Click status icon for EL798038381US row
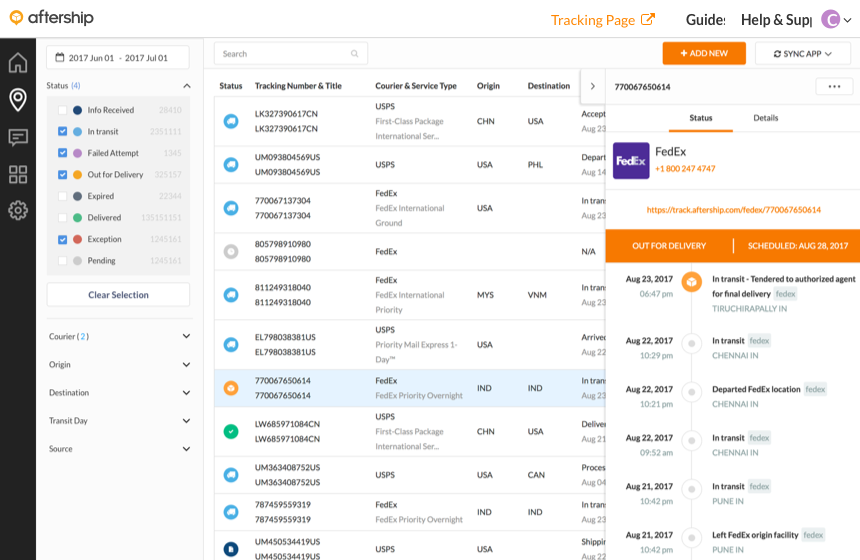The height and width of the screenshot is (560, 860). pos(231,344)
